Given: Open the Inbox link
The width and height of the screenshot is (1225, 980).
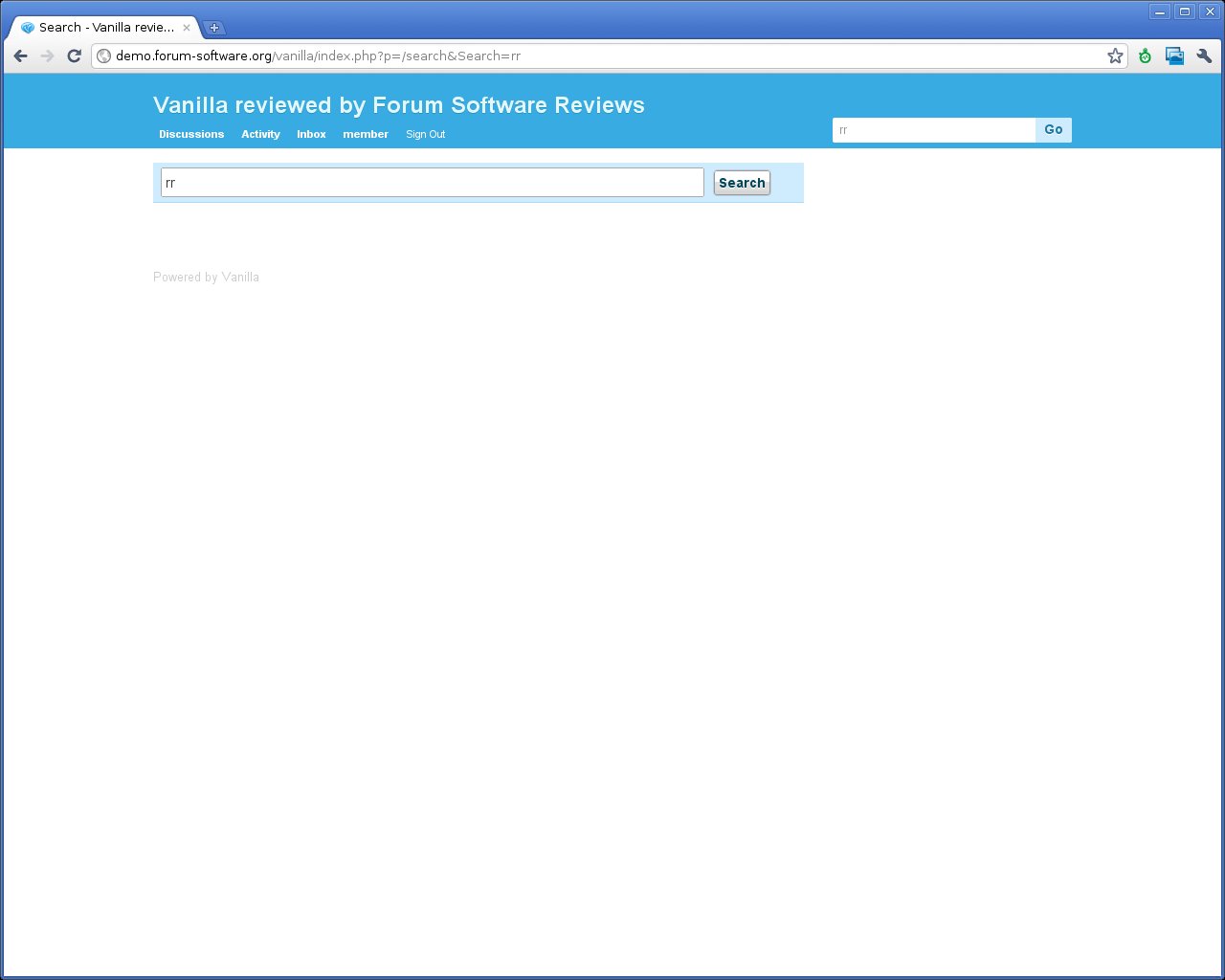Looking at the screenshot, I should pyautogui.click(x=311, y=134).
